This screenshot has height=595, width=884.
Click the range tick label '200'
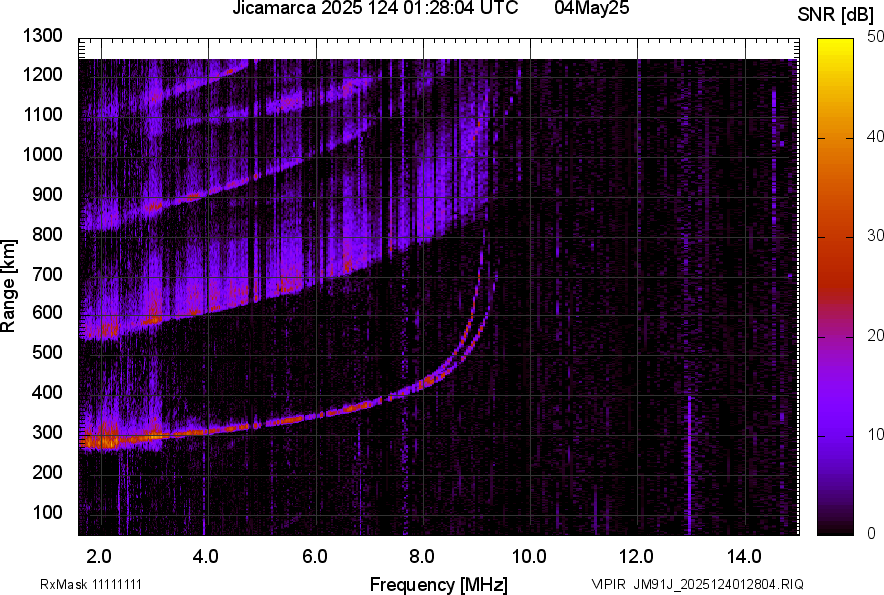coord(47,472)
